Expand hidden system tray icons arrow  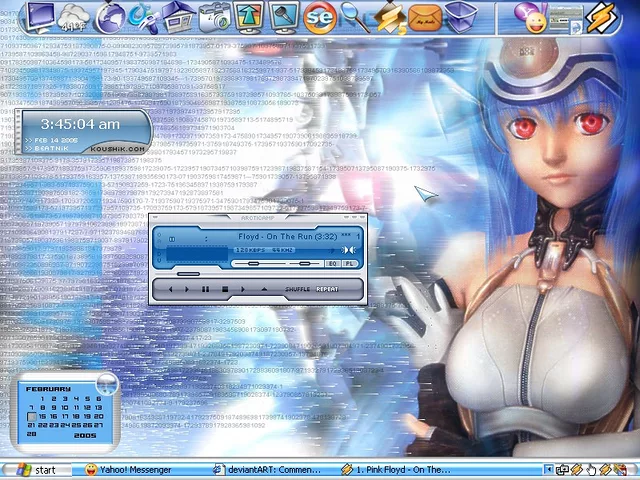(x=549, y=470)
